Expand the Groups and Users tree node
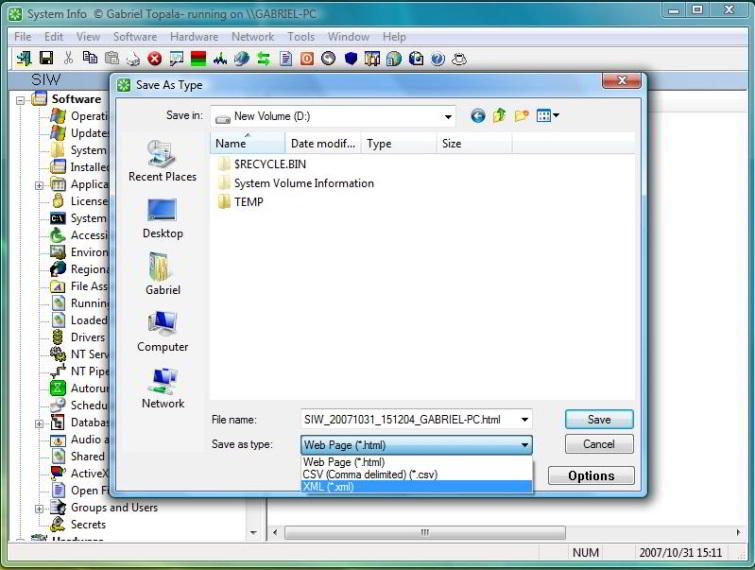Image resolution: width=755 pixels, height=570 pixels. [38, 508]
